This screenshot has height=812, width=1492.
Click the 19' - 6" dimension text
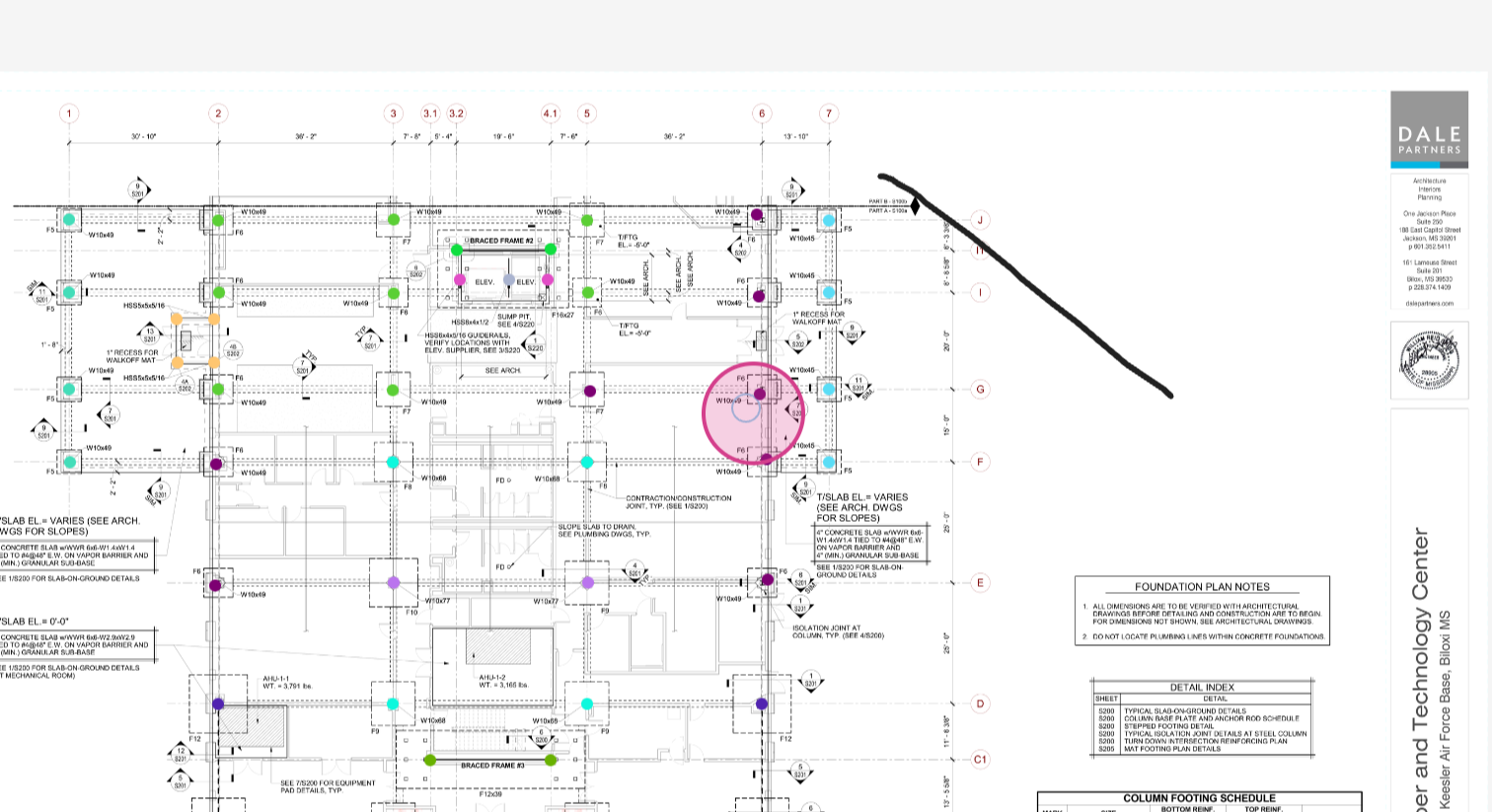click(x=503, y=136)
